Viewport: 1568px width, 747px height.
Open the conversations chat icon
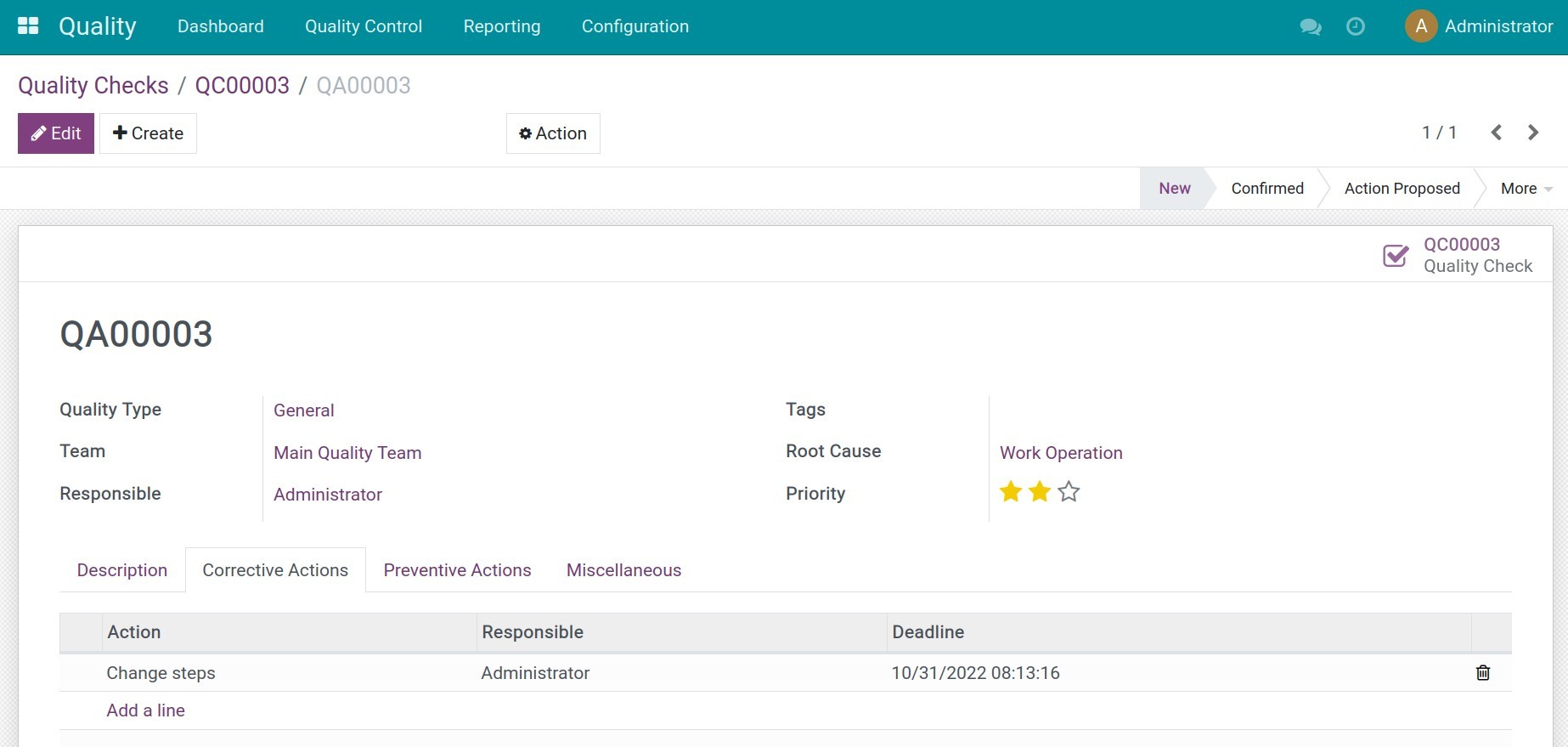(x=1310, y=27)
